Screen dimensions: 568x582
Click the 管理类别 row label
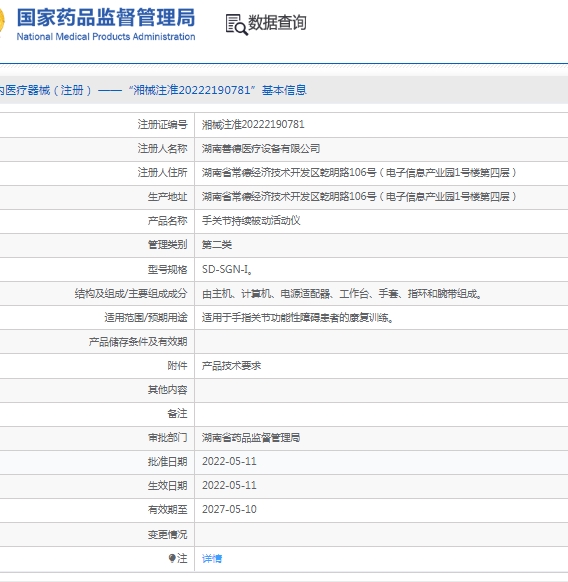[167, 245]
